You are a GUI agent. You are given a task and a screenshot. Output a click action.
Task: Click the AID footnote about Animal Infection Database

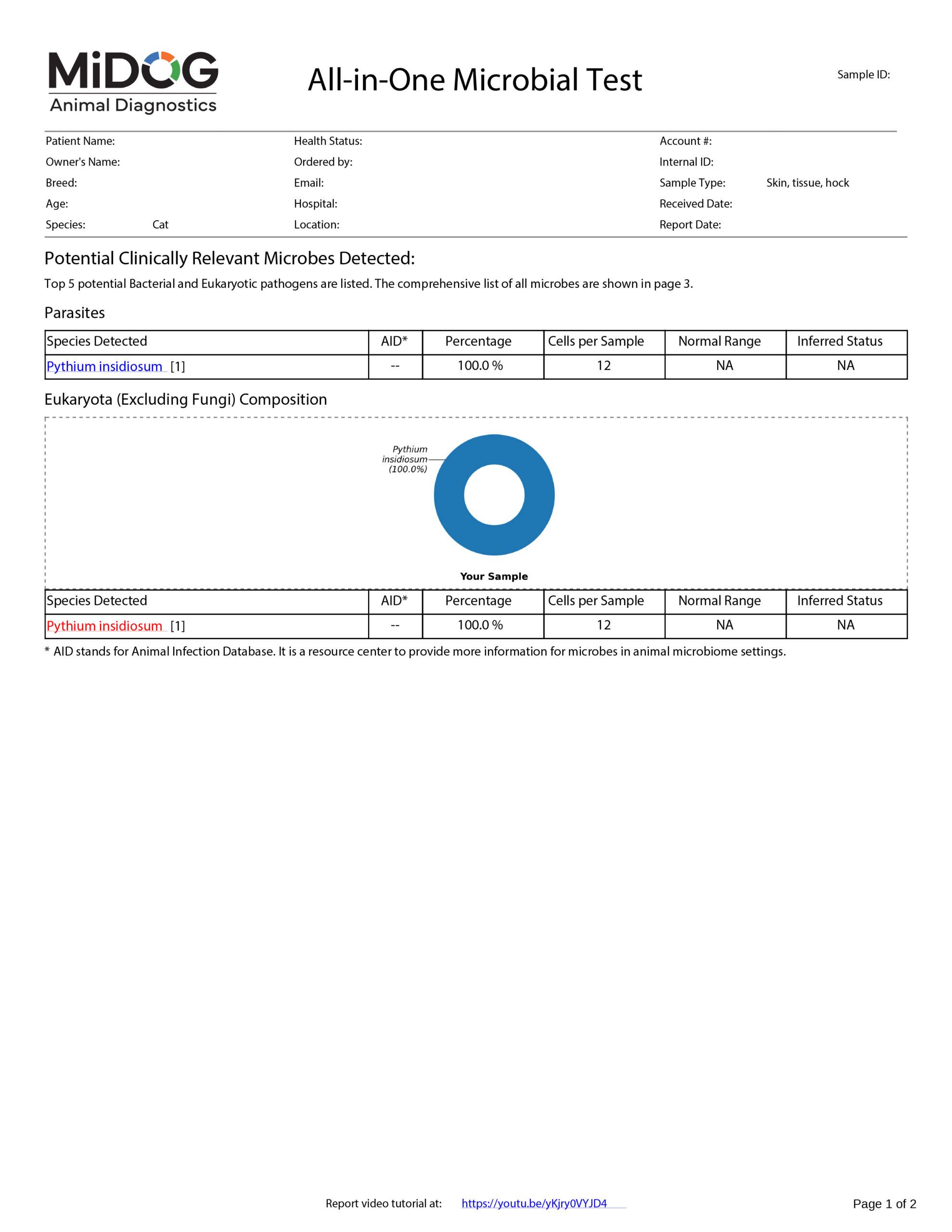(x=415, y=652)
